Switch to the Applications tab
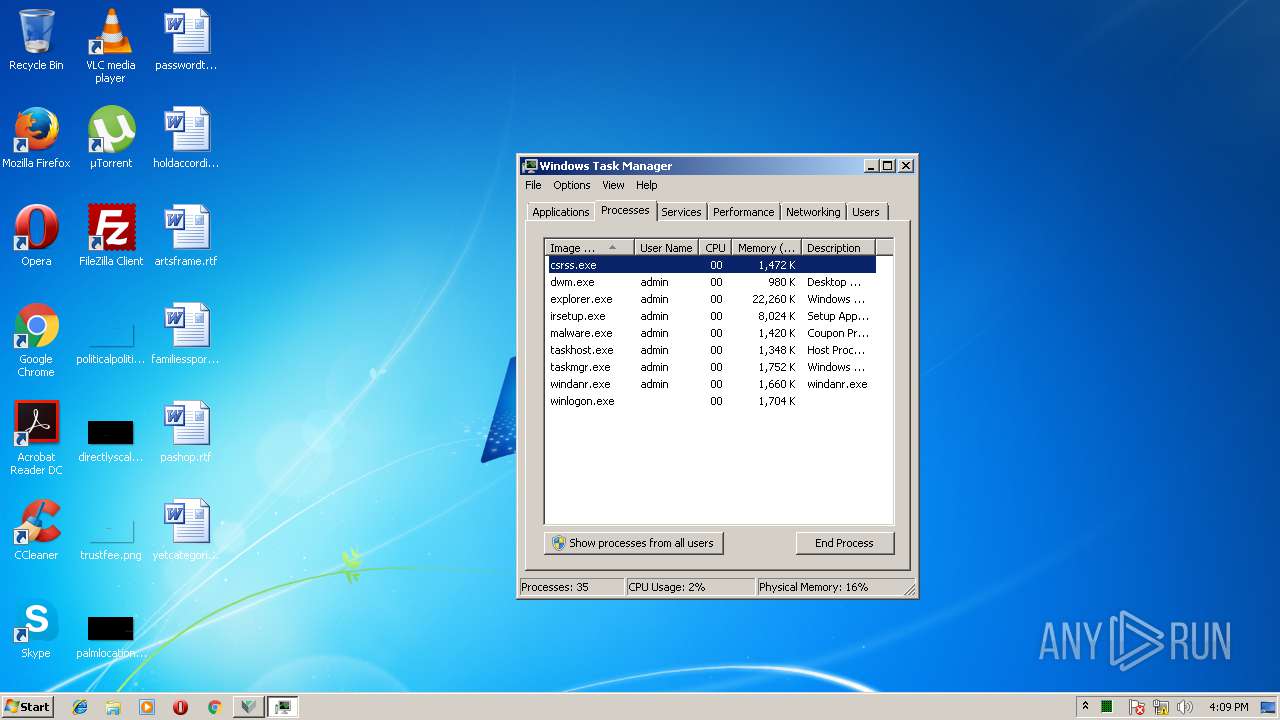 coord(560,212)
